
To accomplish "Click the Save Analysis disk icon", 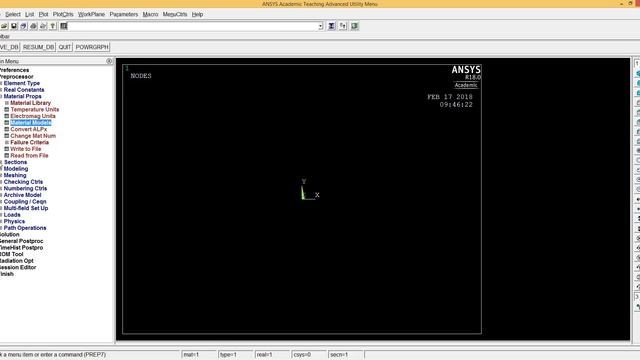I will pyautogui.click(x=14, y=26).
